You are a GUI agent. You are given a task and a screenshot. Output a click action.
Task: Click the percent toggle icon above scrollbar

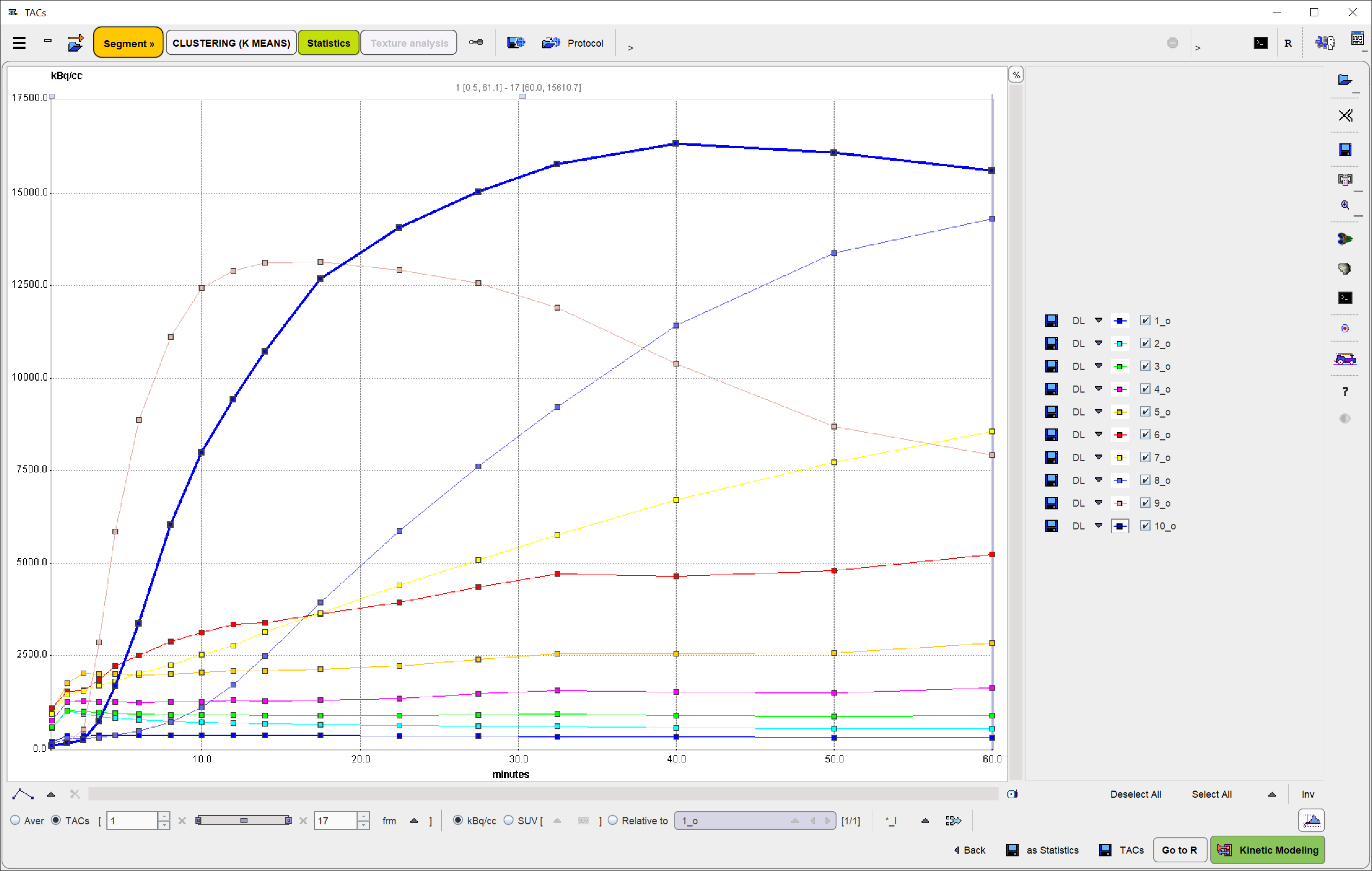click(x=1016, y=75)
